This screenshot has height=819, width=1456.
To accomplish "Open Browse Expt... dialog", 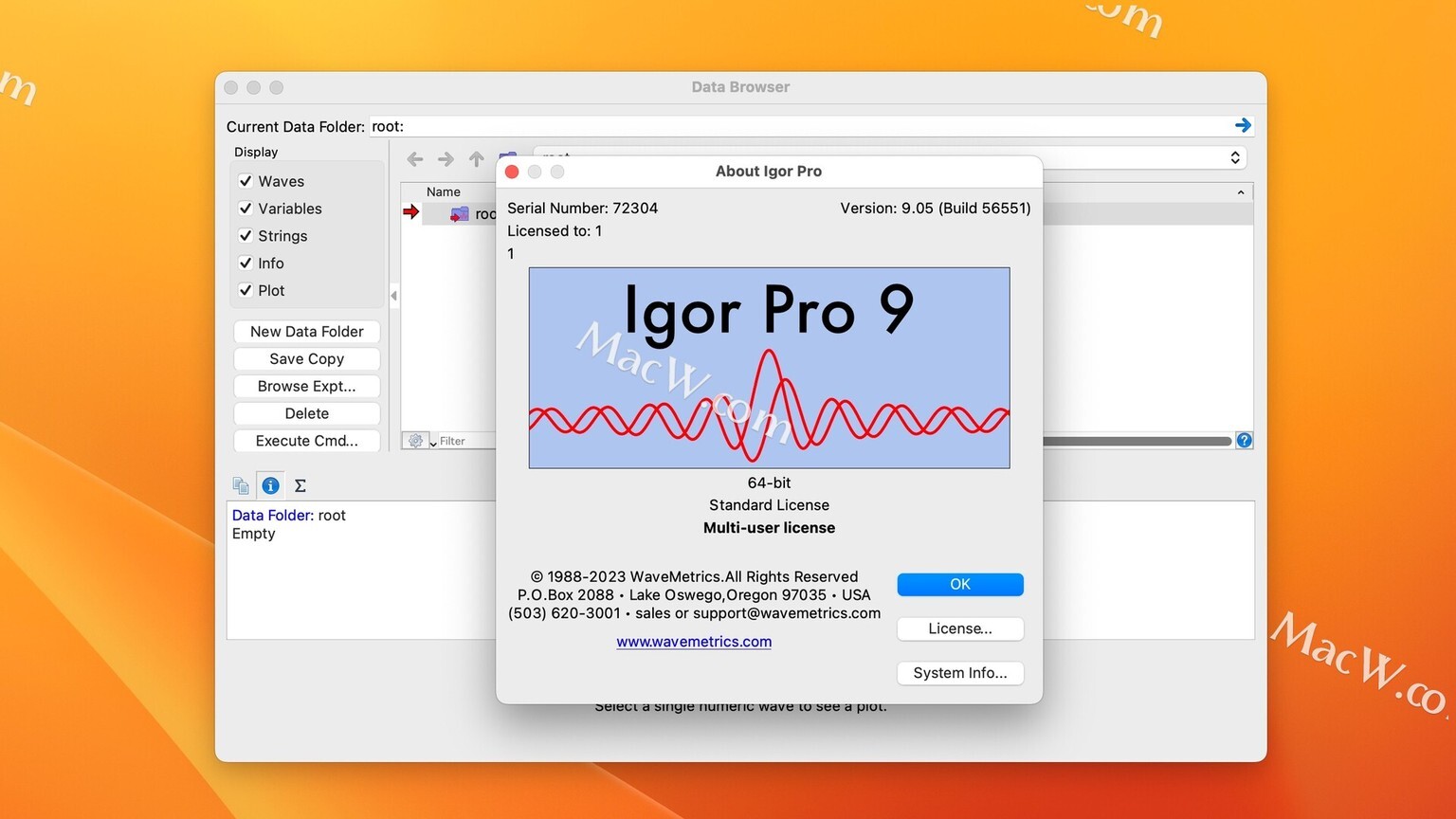I will click(307, 387).
